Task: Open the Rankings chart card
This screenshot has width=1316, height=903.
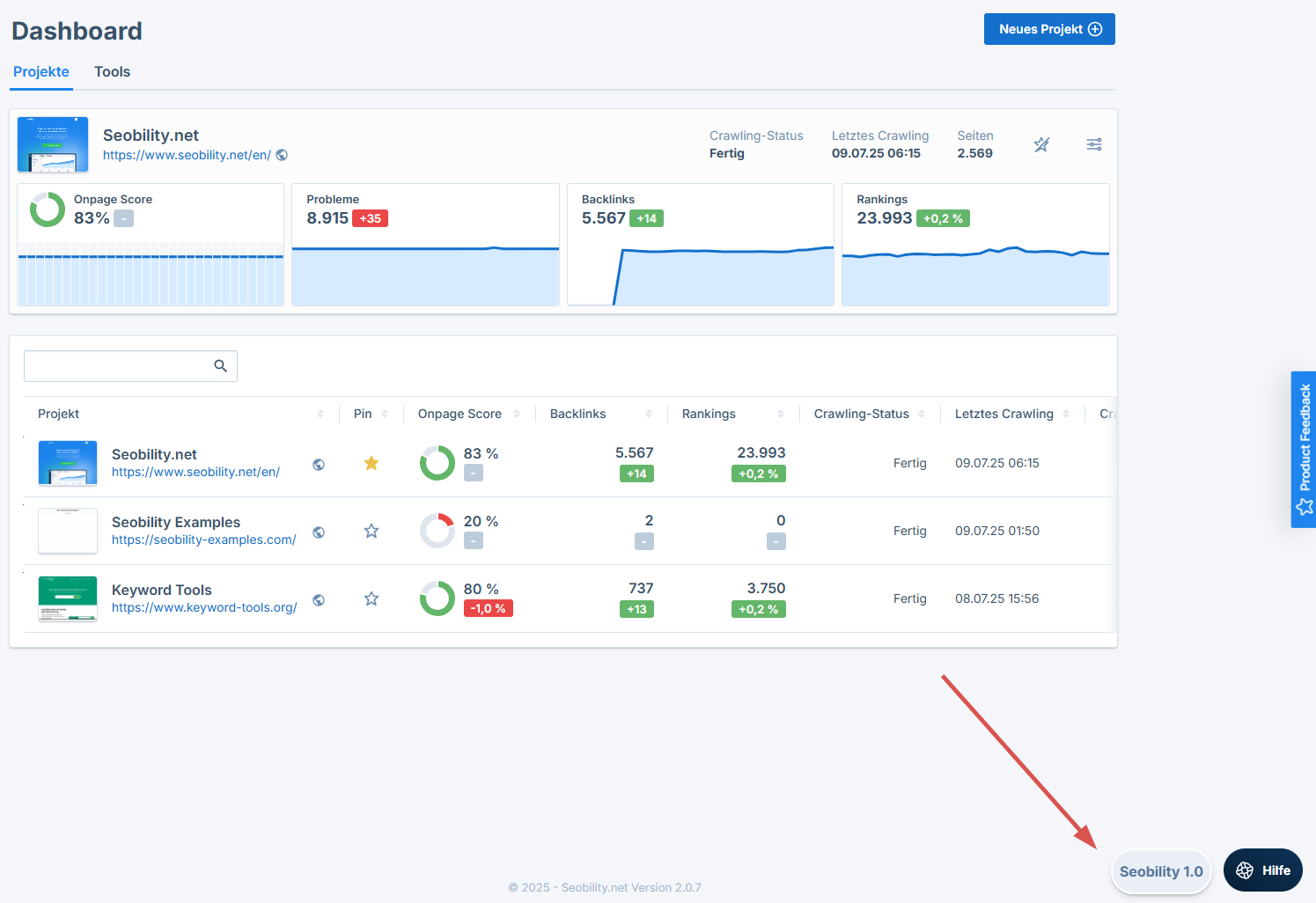Action: (975, 245)
